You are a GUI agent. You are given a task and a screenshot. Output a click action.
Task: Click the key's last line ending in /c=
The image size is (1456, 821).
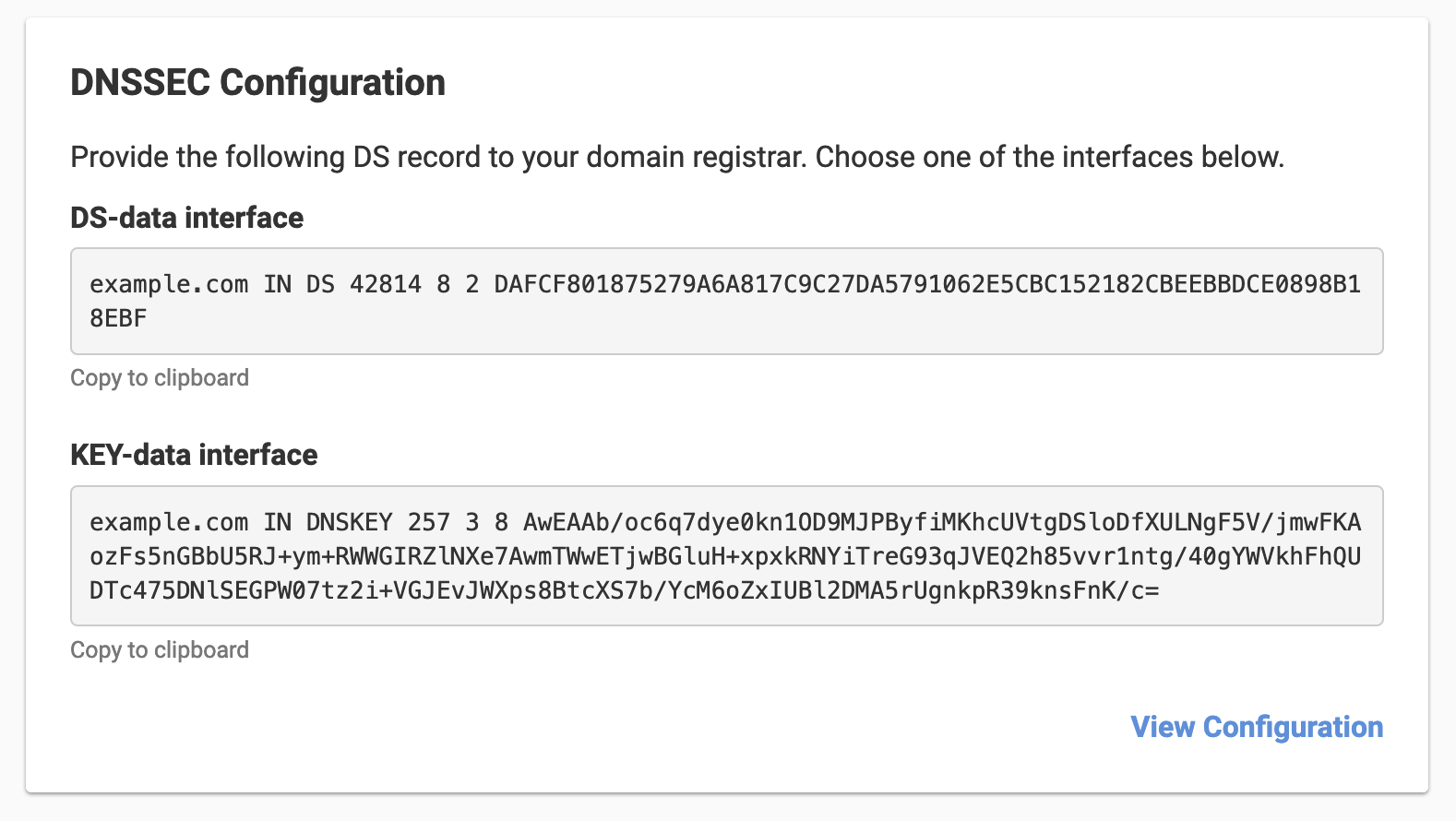coord(624,590)
